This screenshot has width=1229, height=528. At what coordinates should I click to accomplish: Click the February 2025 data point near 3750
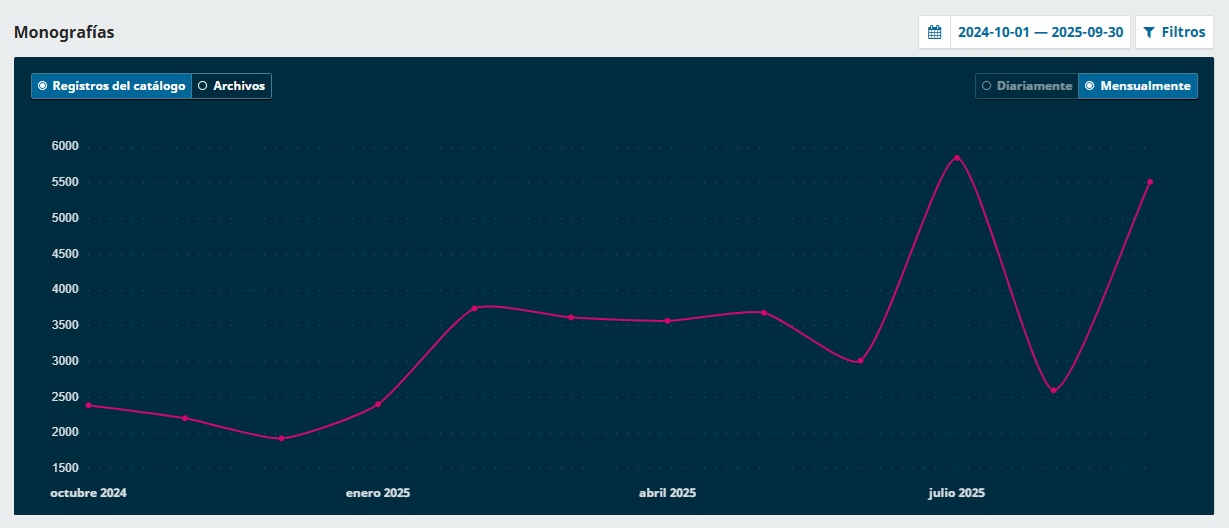474,308
